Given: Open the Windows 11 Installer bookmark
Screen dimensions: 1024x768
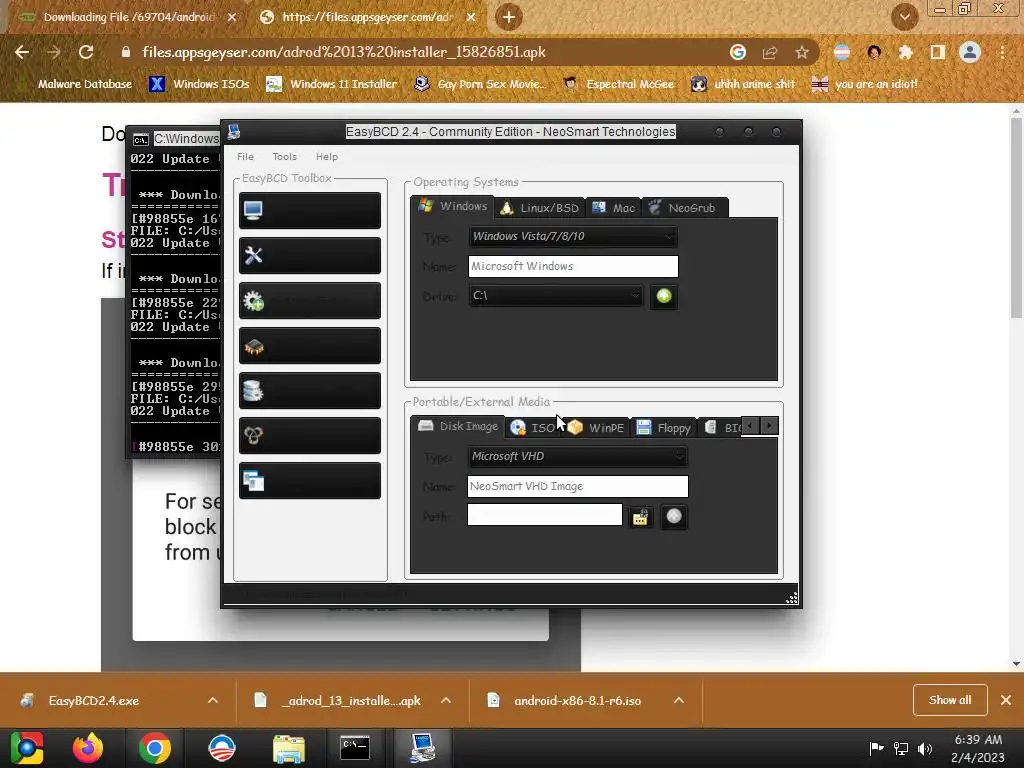Looking at the screenshot, I should click(x=332, y=84).
